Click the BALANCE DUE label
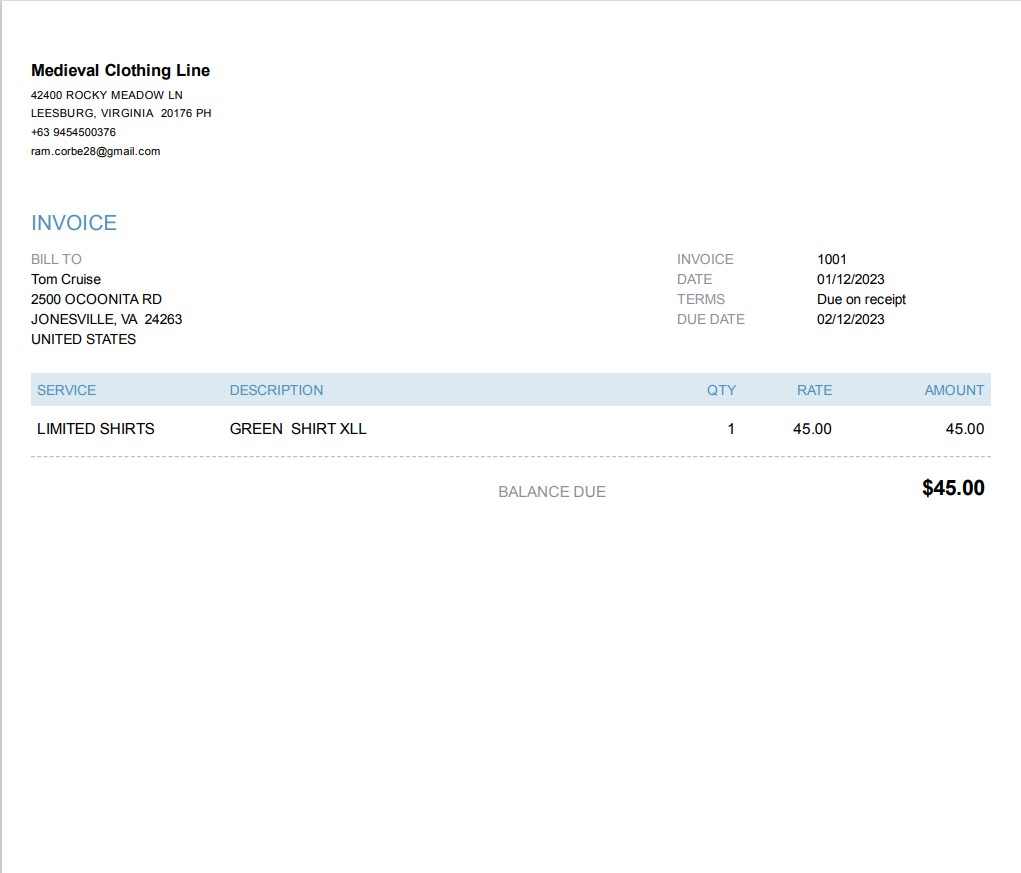The height and width of the screenshot is (873, 1021). tap(552, 492)
